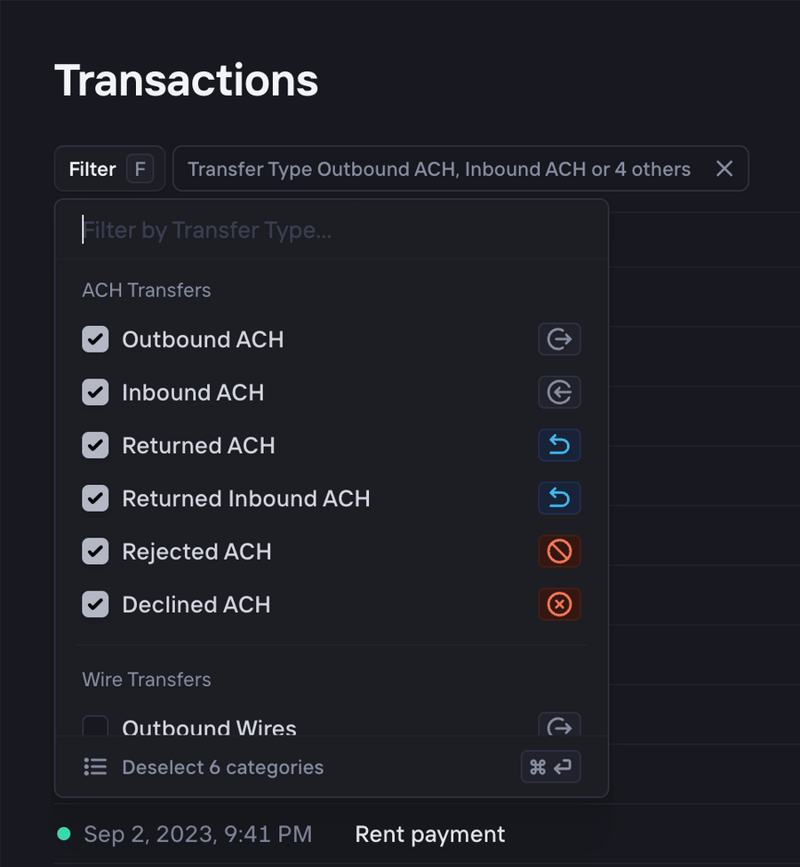Expand the ACH Transfers section
The height and width of the screenshot is (867, 800).
tap(147, 290)
